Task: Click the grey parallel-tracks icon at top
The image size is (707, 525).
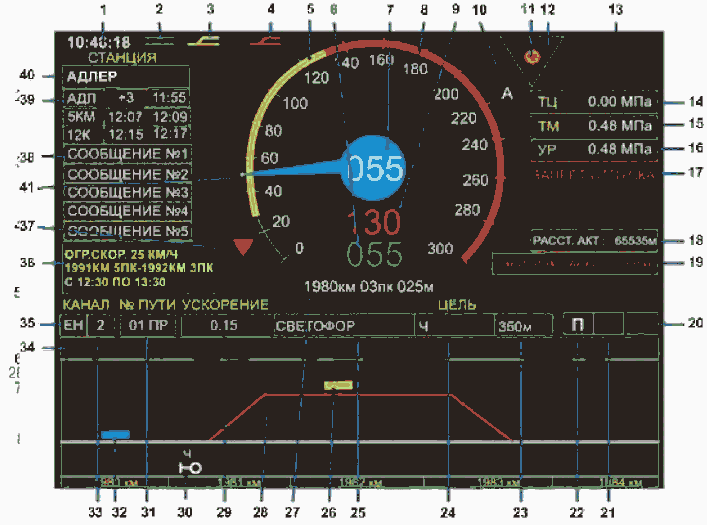Action: (160, 41)
